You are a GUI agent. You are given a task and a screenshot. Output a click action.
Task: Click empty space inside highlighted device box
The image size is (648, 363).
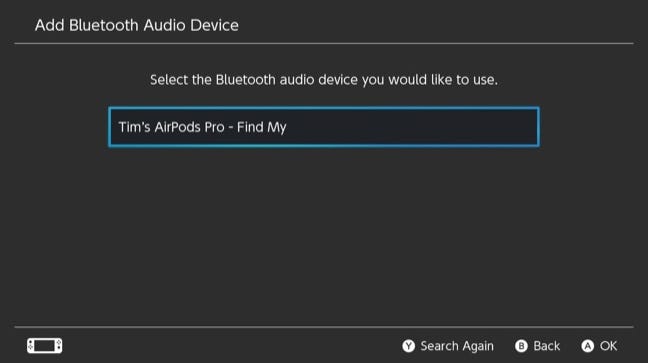[x=413, y=127]
